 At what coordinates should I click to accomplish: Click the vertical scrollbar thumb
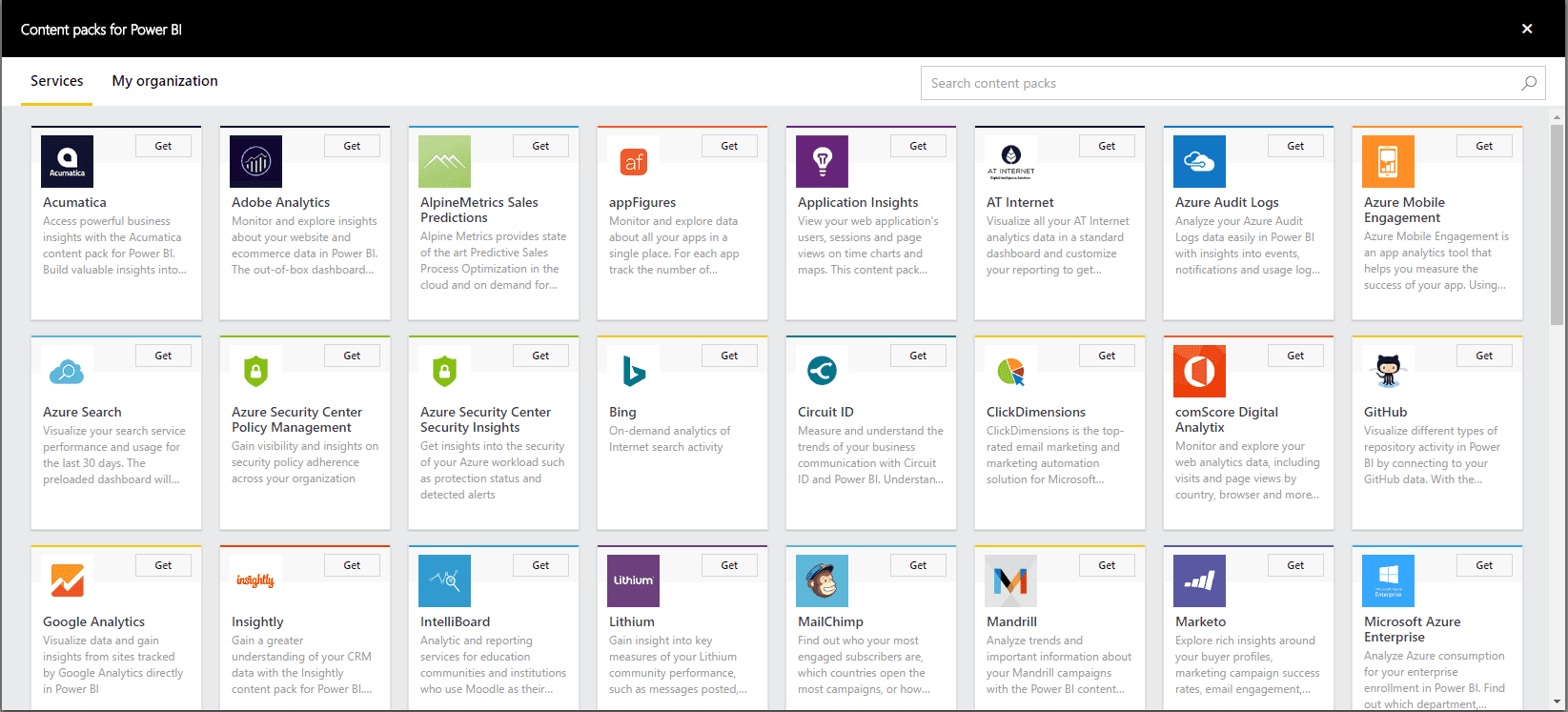pyautogui.click(x=1558, y=225)
